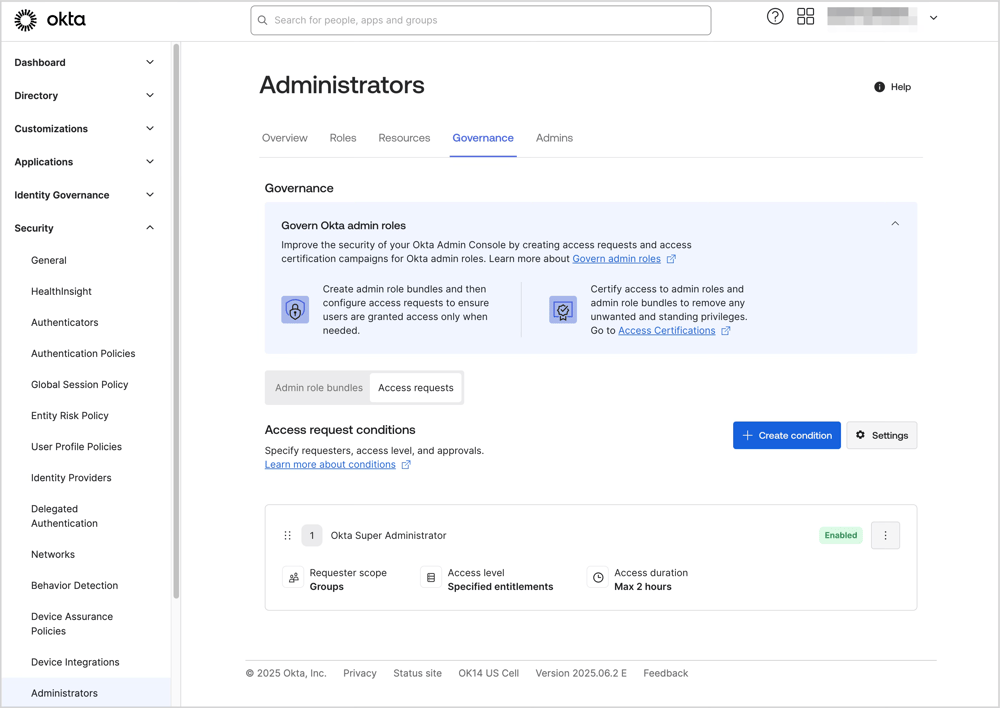Open Delegated Authentication in the sidebar
Image resolution: width=1000 pixels, height=708 pixels.
pos(64,516)
